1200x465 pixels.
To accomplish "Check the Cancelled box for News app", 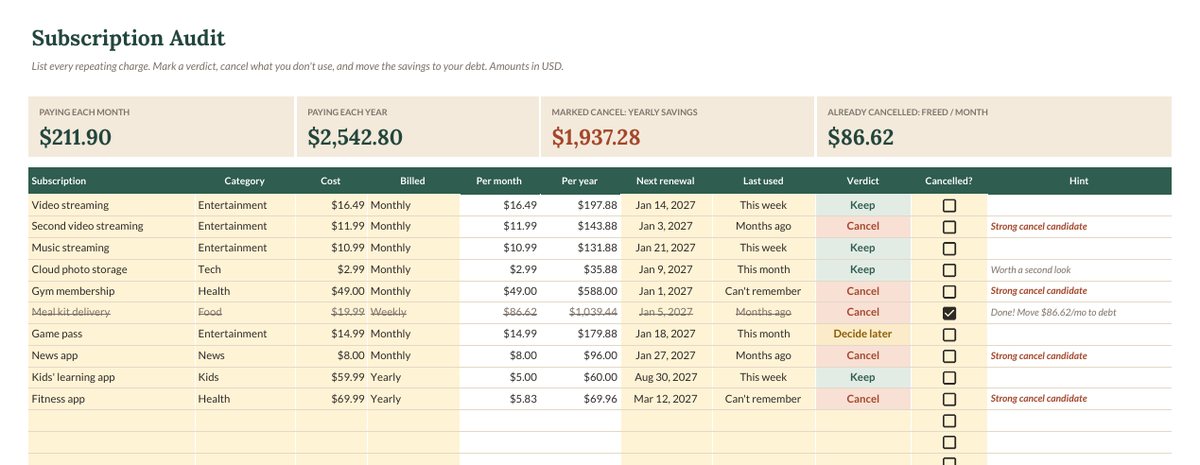I will pyautogui.click(x=949, y=356).
